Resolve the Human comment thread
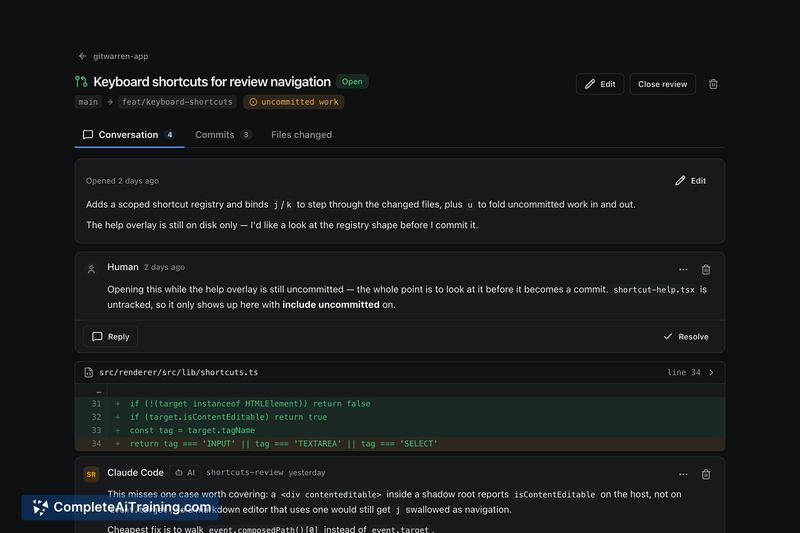Viewport: 800px width, 533px height. click(686, 337)
